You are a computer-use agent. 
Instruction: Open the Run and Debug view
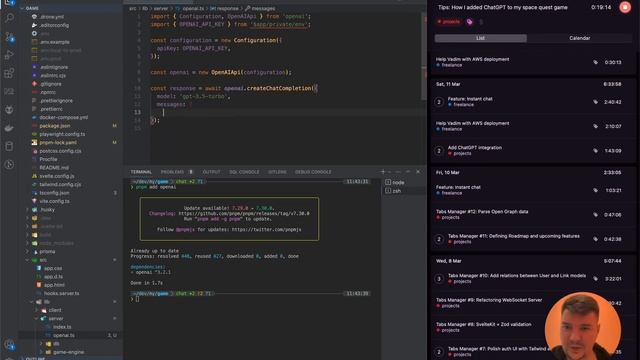tap(9, 55)
